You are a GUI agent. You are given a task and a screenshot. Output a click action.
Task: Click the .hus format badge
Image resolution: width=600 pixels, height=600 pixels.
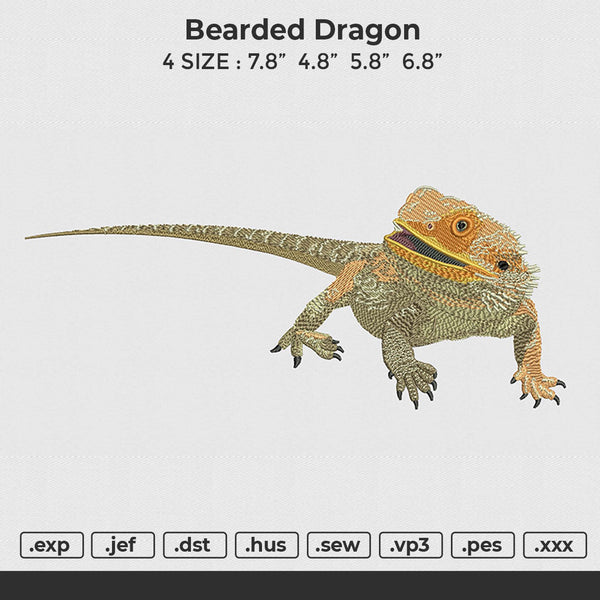pyautogui.click(x=267, y=545)
